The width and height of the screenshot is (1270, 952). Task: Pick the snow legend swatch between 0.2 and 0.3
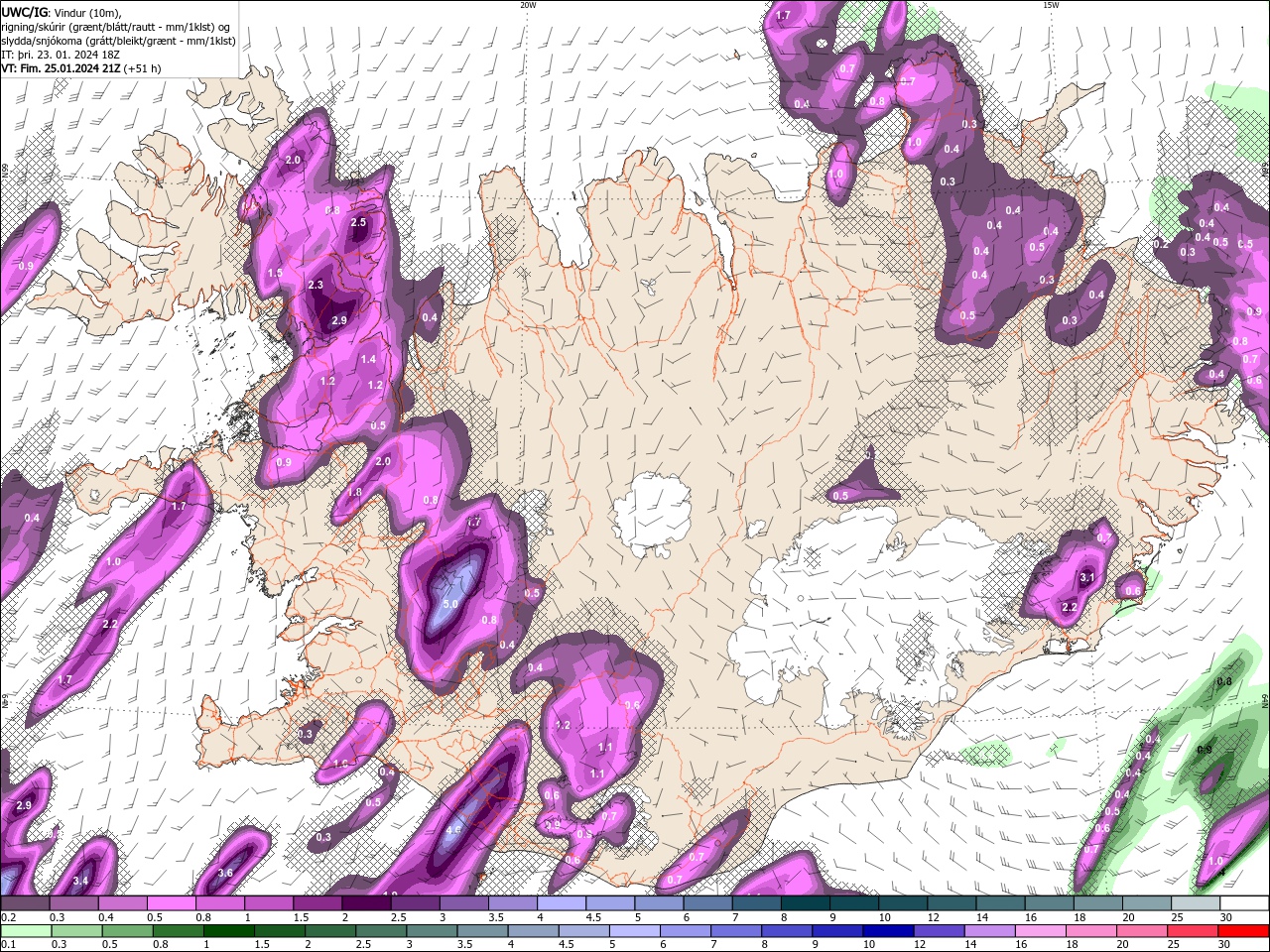[x=25, y=903]
